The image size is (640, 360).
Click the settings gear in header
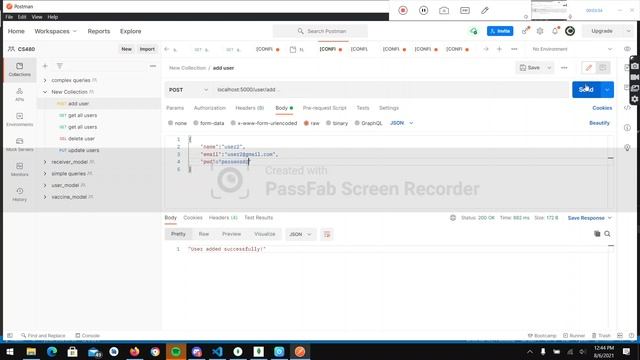pyautogui.click(x=540, y=31)
